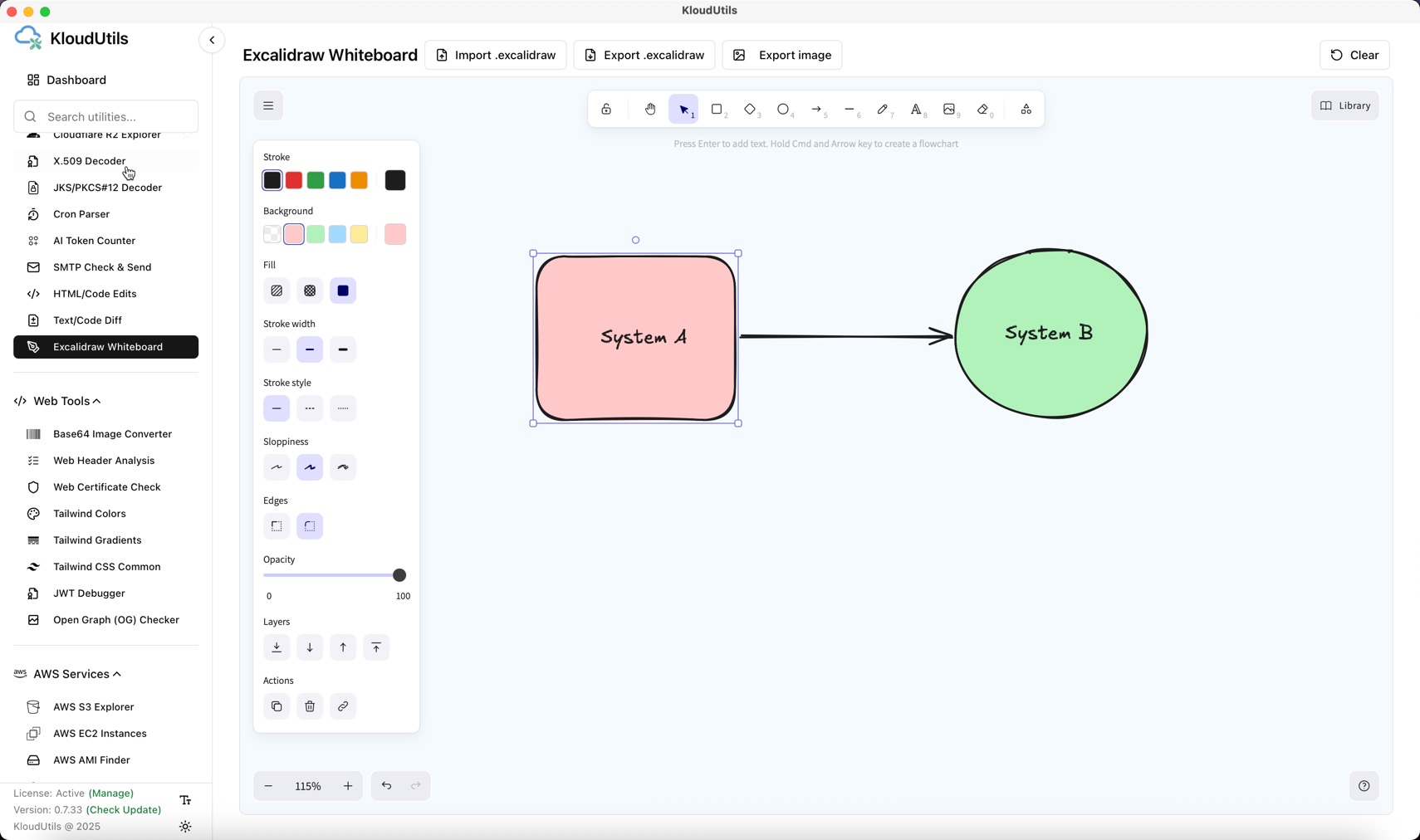Click the Undo arrow button
Image resolution: width=1420 pixels, height=840 pixels.
(x=386, y=786)
